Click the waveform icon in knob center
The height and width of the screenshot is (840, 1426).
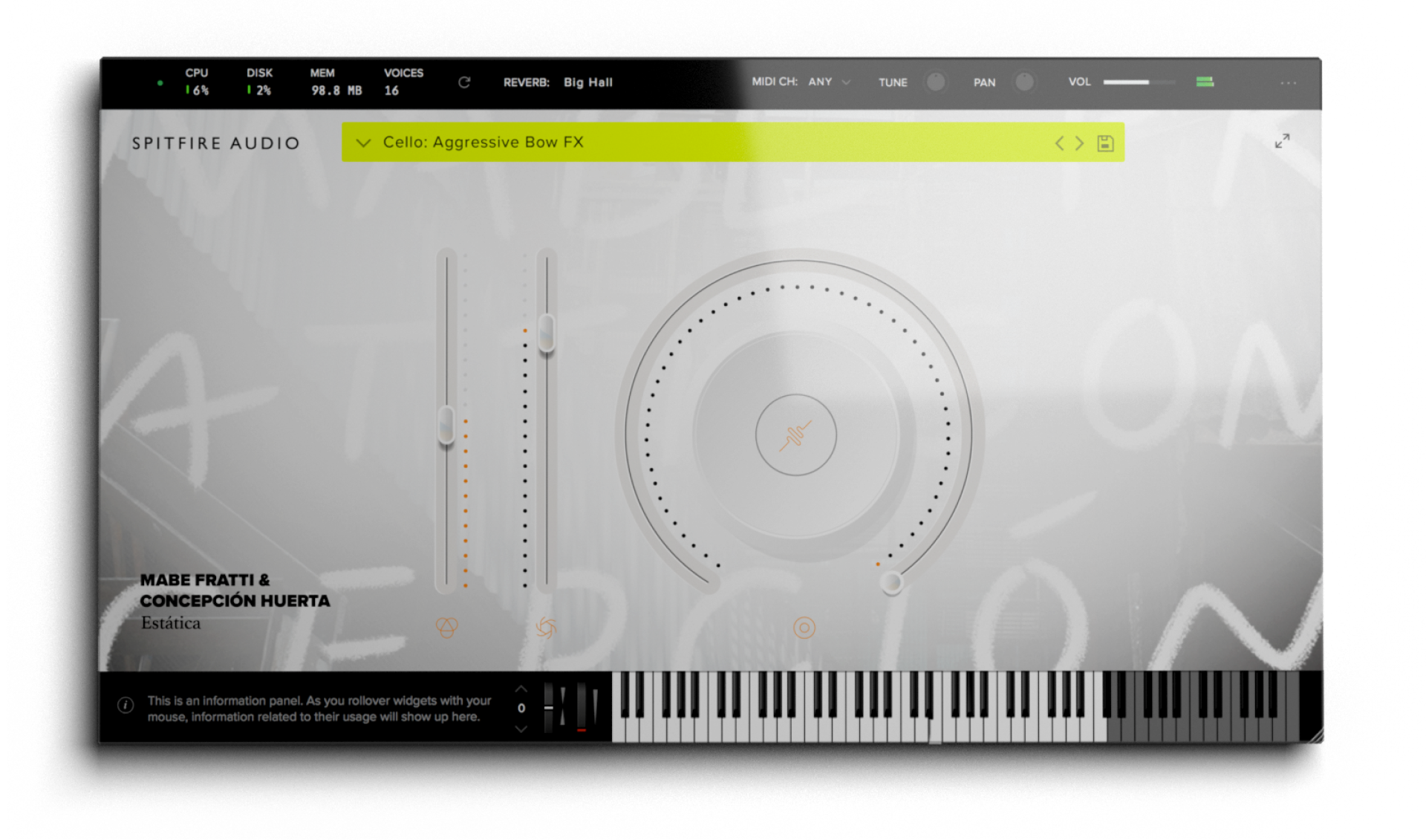pyautogui.click(x=795, y=435)
